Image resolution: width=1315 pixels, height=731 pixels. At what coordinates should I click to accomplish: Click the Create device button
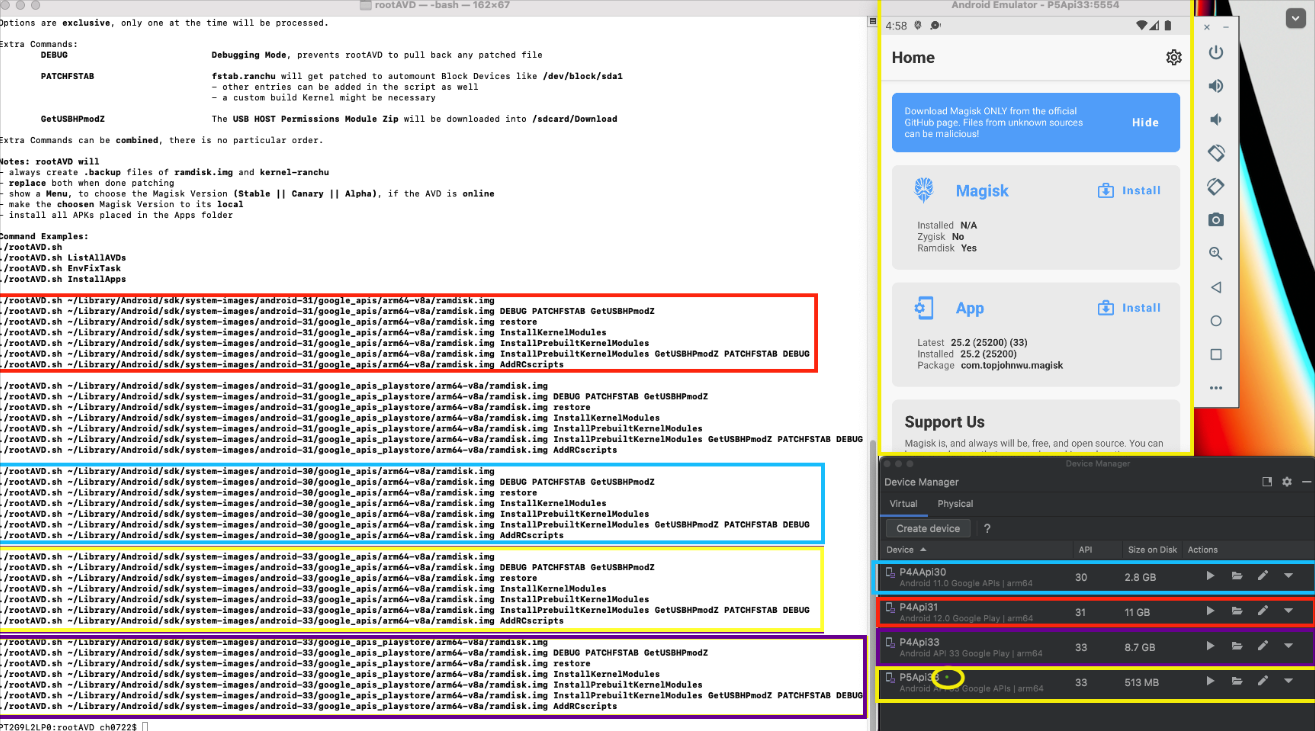tap(928, 528)
